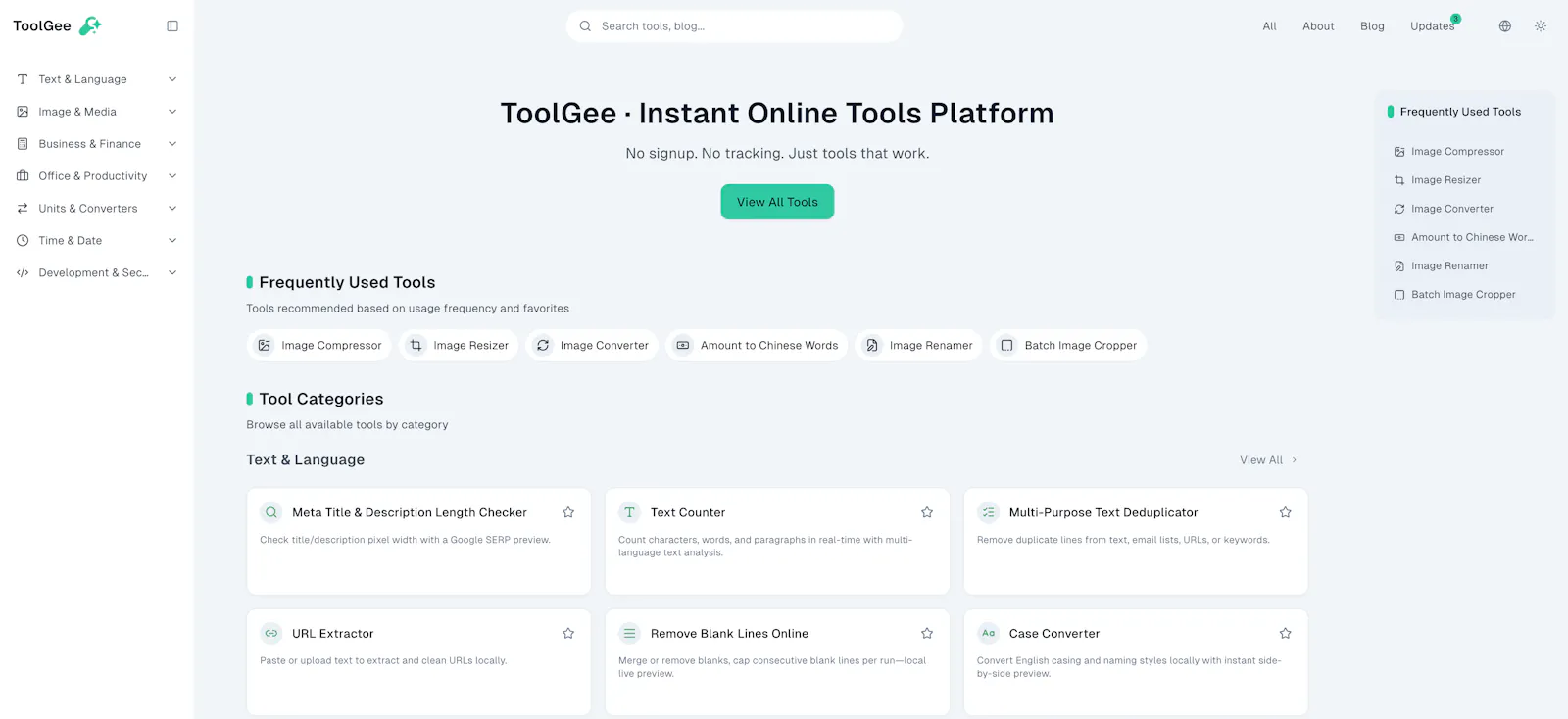Open Batch Image Cropper in right panel
Image resolution: width=1568 pixels, height=719 pixels.
coord(1455,294)
